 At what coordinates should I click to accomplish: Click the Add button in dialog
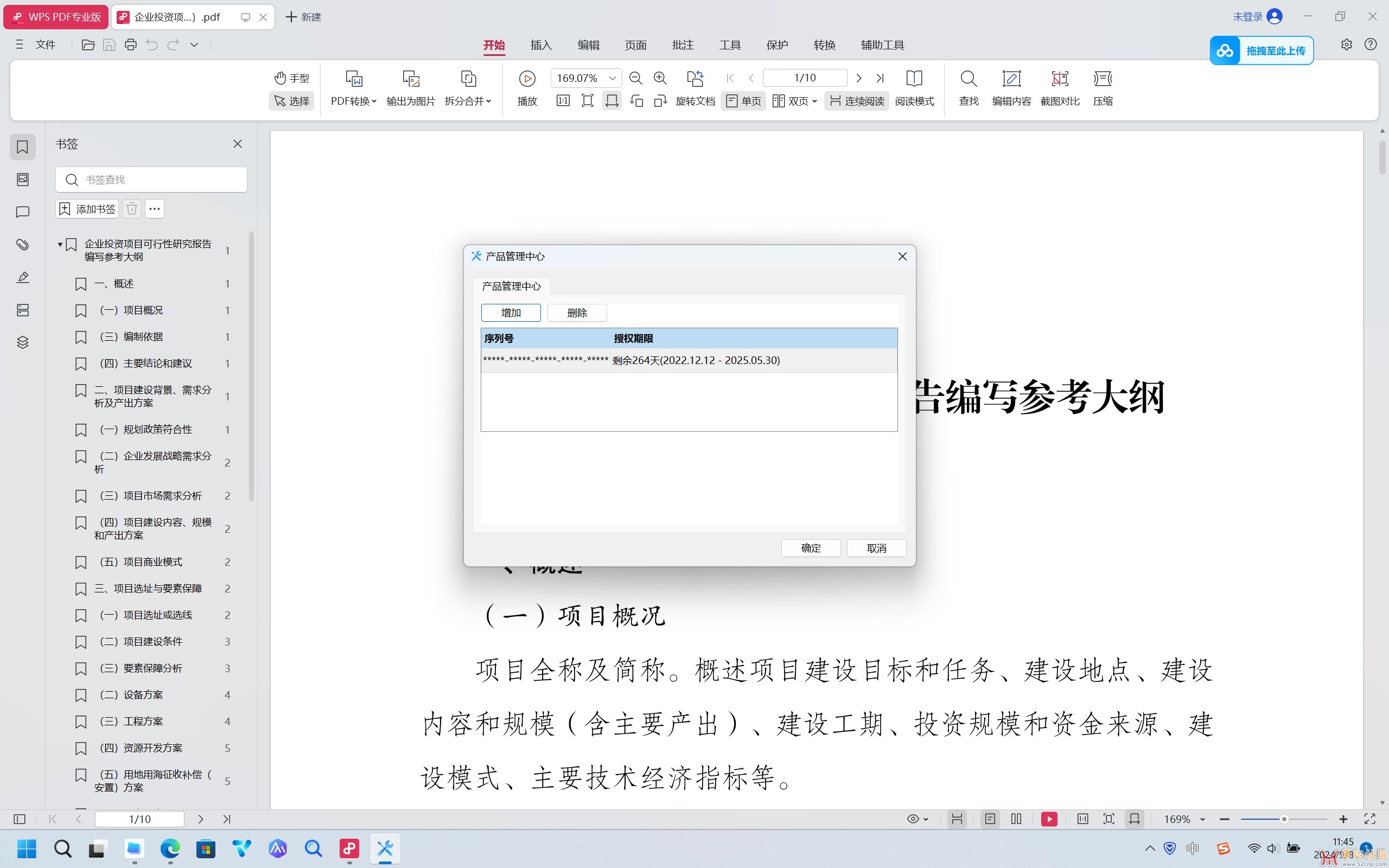(510, 313)
